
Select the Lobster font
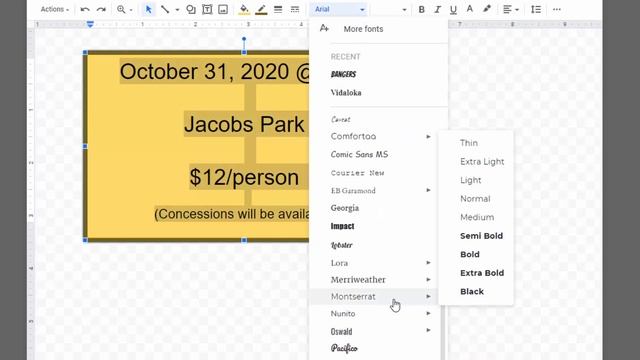(342, 245)
